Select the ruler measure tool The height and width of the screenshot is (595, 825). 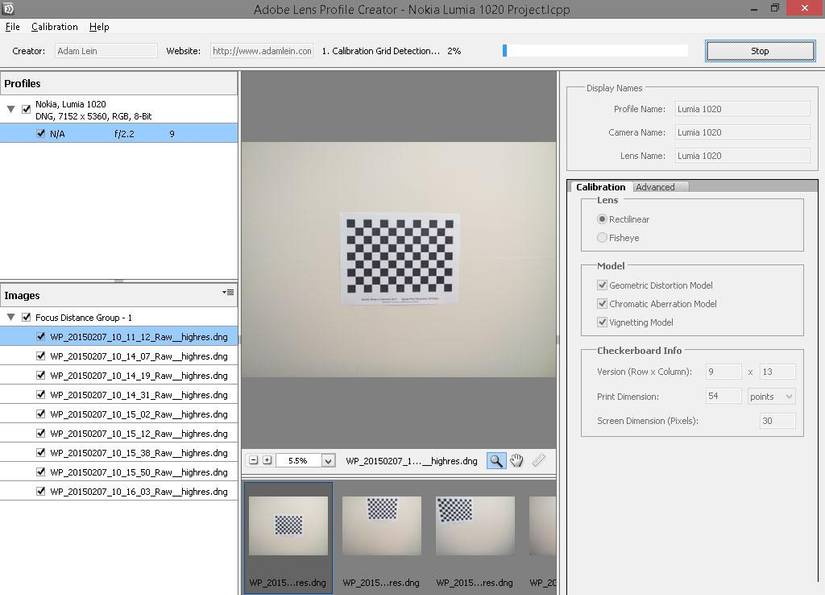tap(539, 460)
